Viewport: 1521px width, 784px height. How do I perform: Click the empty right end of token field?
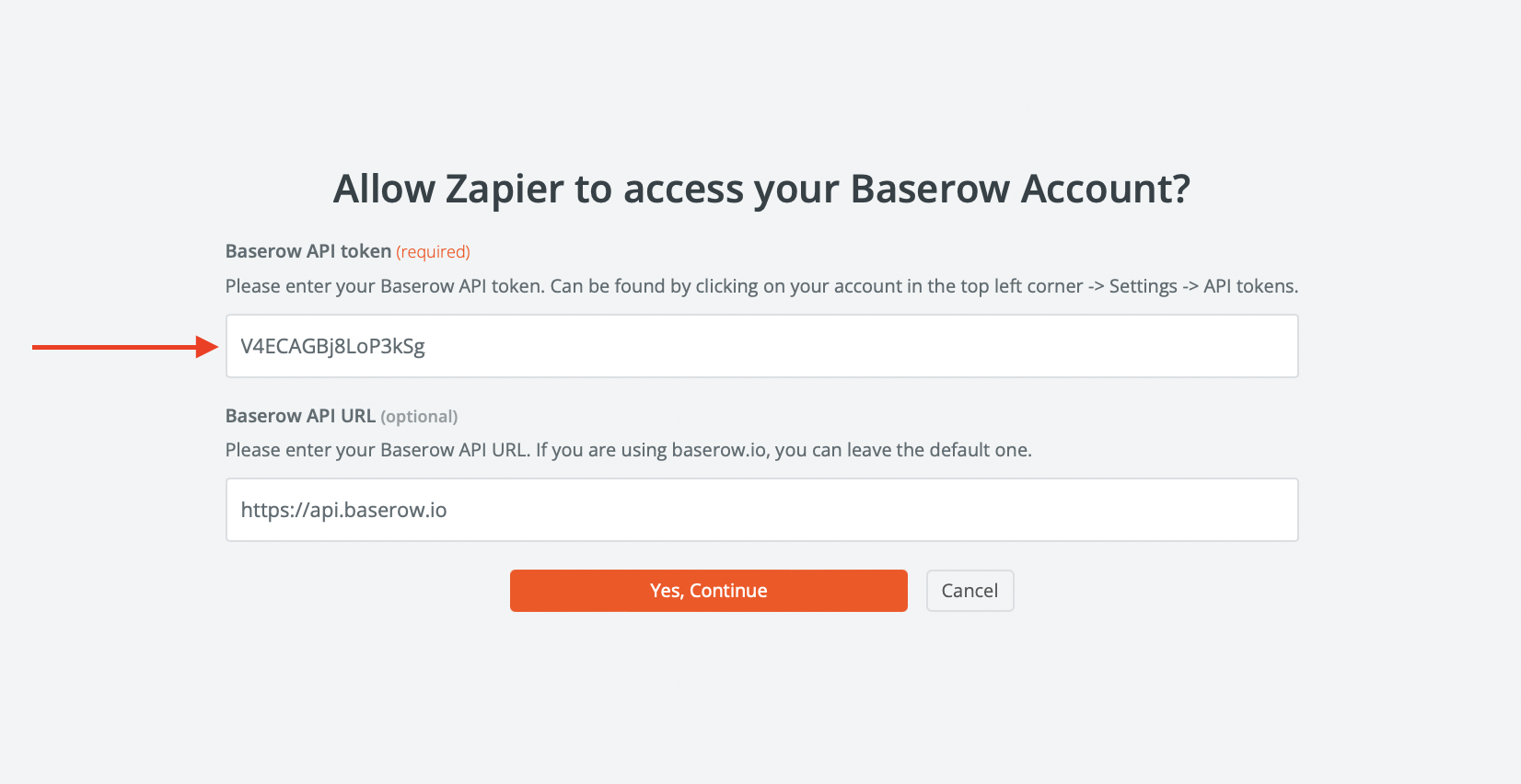point(1197,346)
